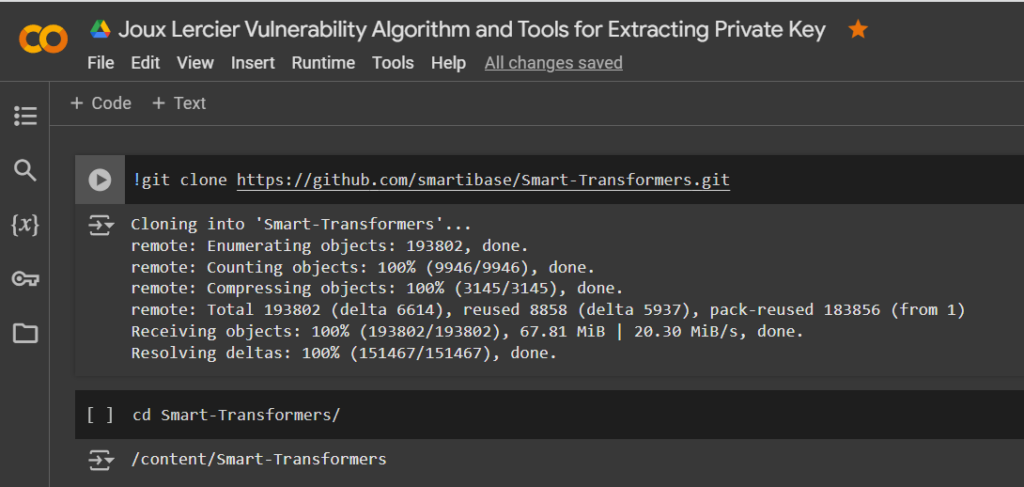
Task: Open the File menu
Action: pos(101,63)
